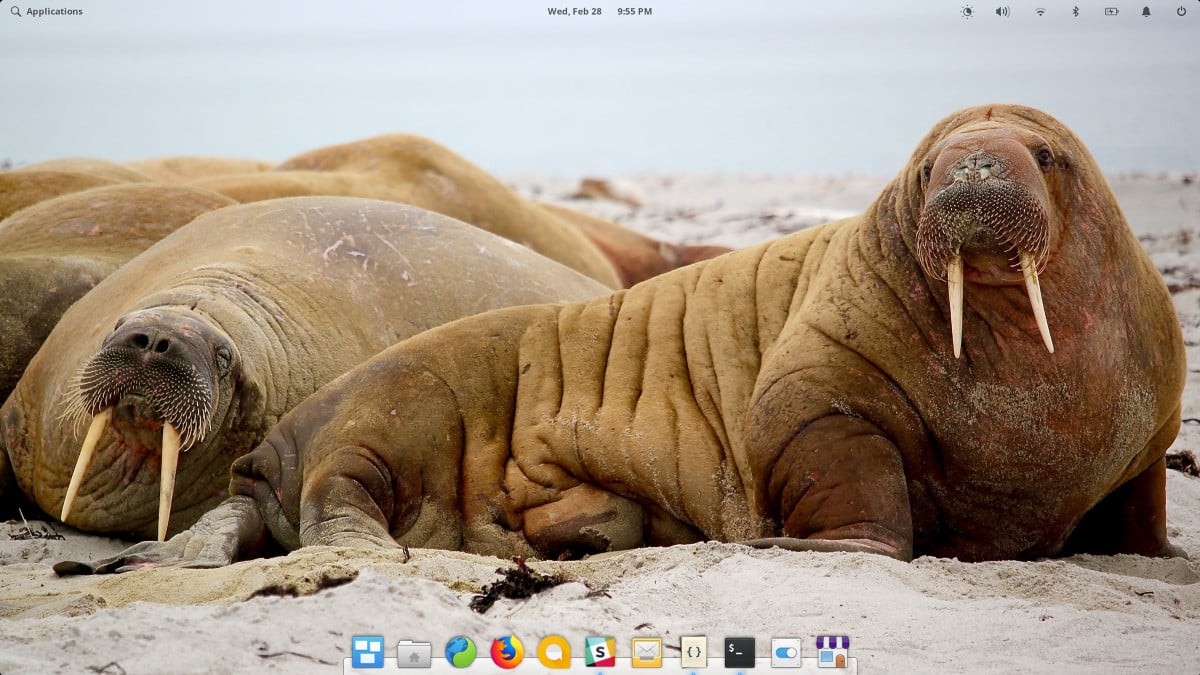Toggle Night Light mode

pyautogui.click(x=966, y=11)
